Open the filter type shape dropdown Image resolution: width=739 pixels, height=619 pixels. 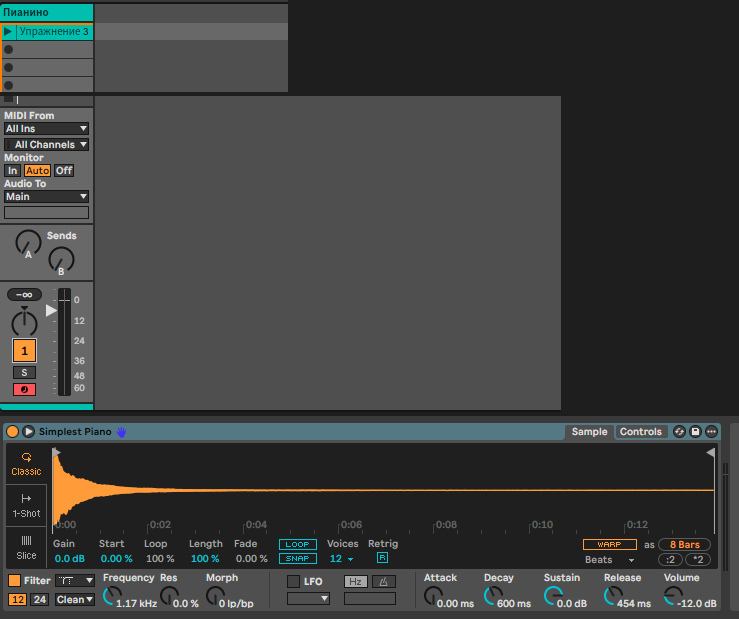74,580
